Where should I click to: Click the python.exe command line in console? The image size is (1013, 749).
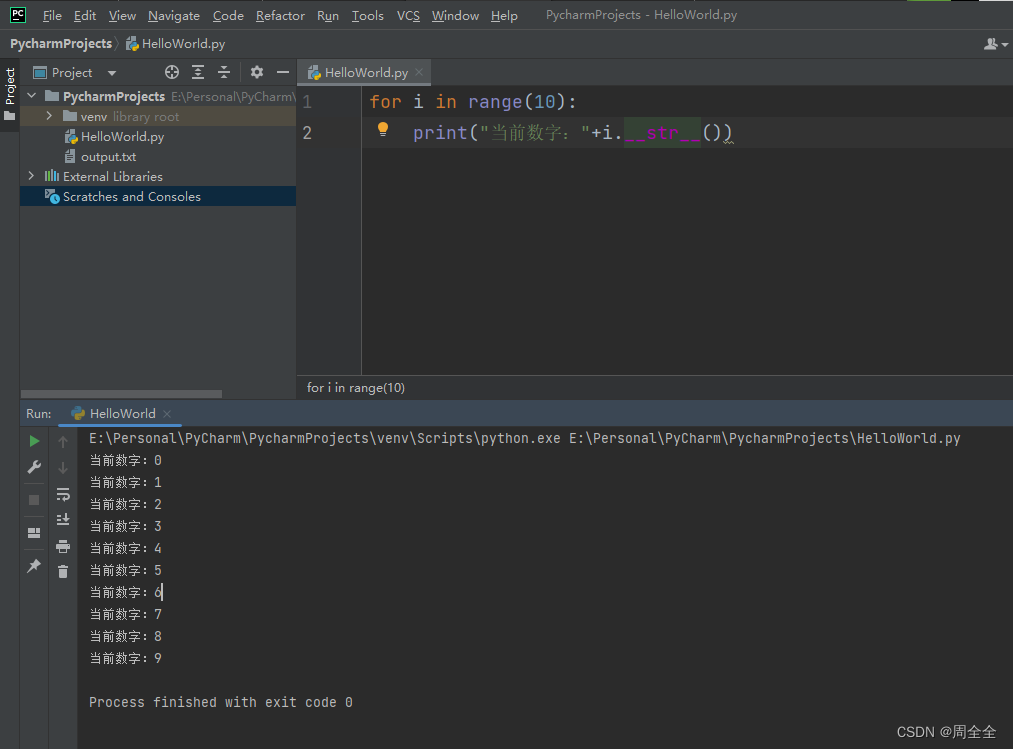tap(525, 438)
